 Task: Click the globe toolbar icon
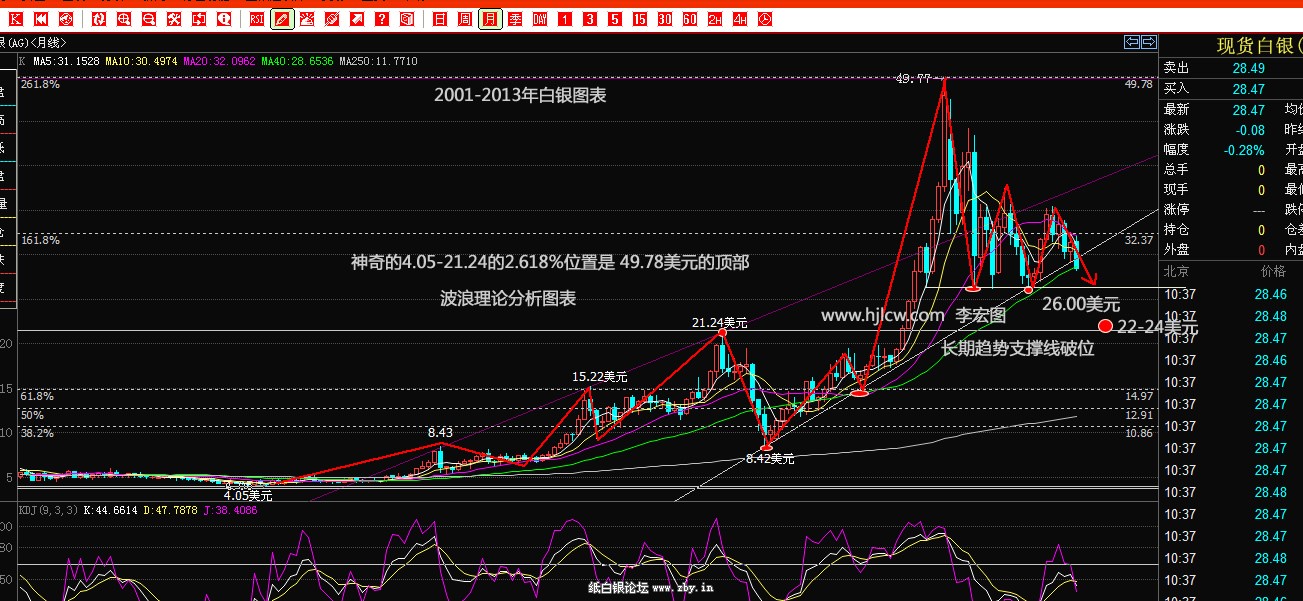[66, 19]
